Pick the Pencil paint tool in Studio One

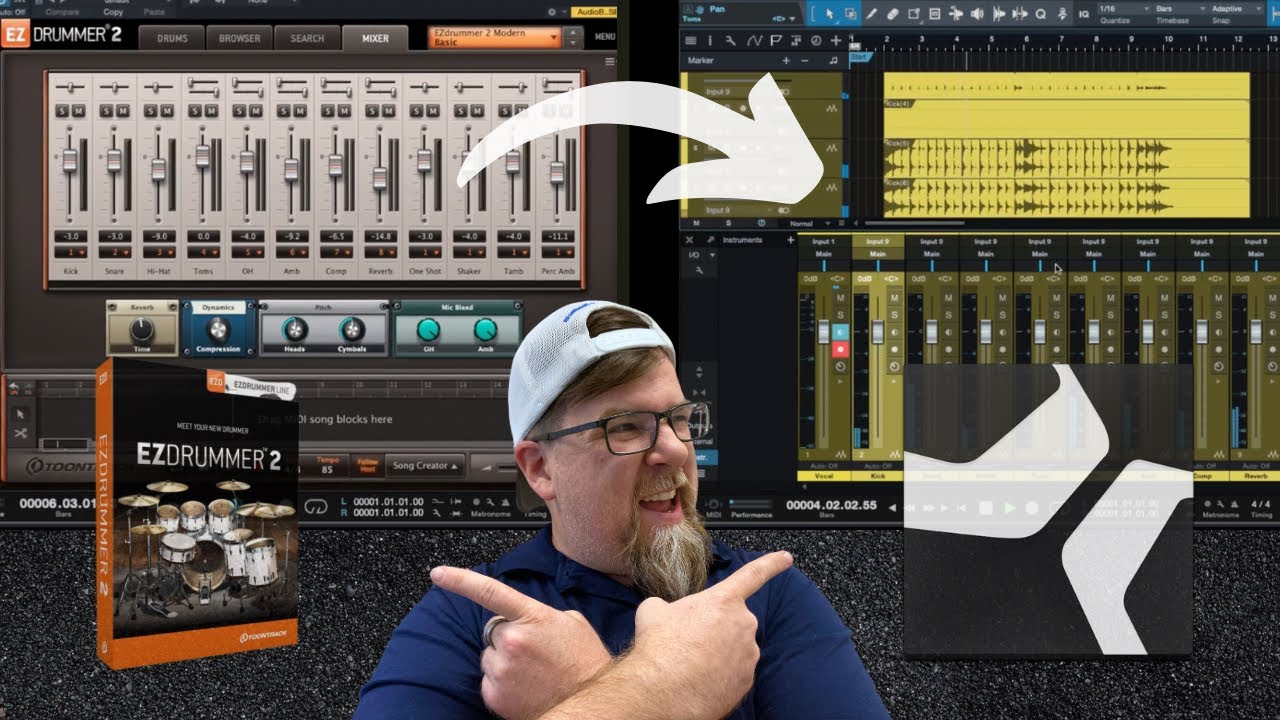[873, 14]
